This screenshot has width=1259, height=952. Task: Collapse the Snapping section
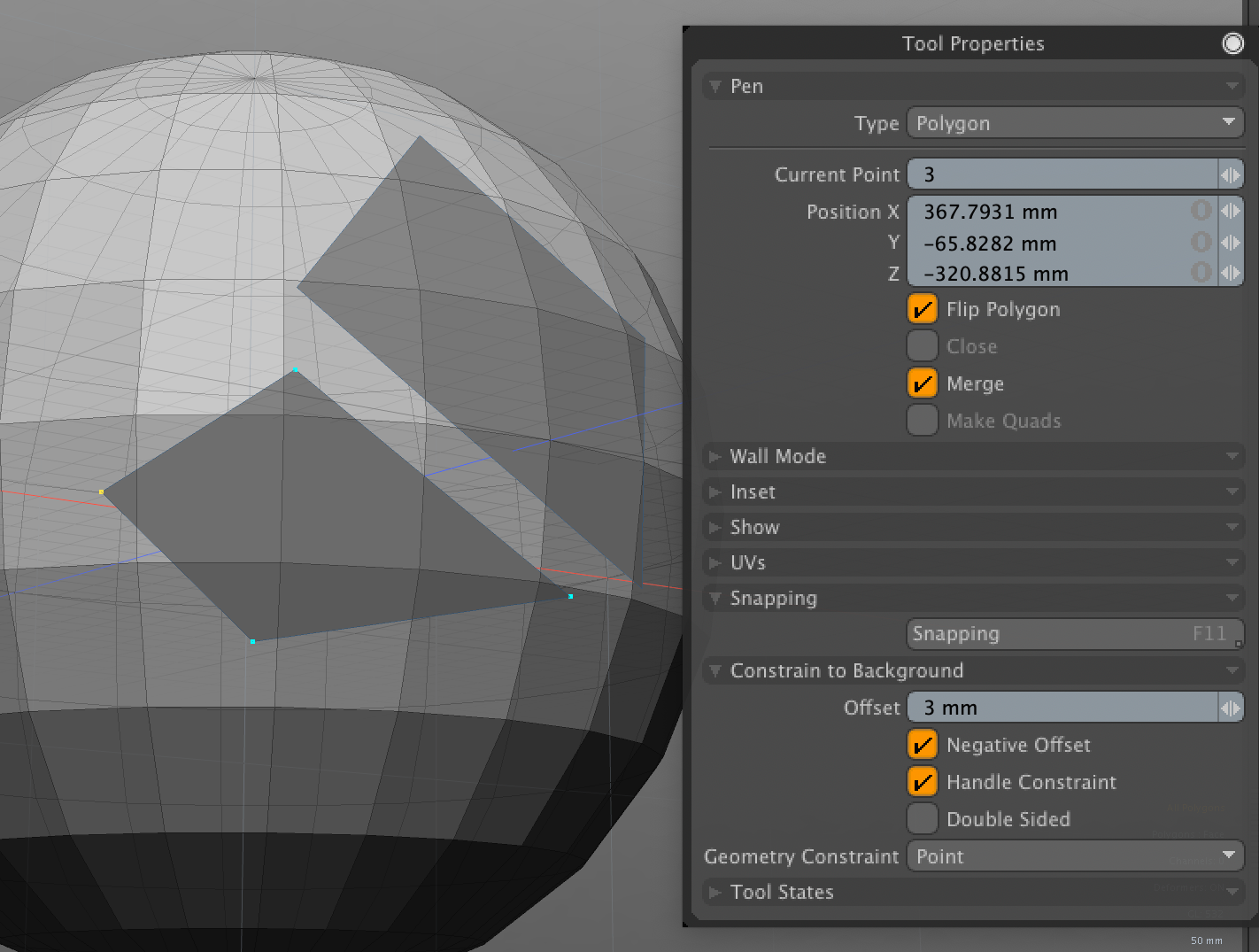point(715,598)
